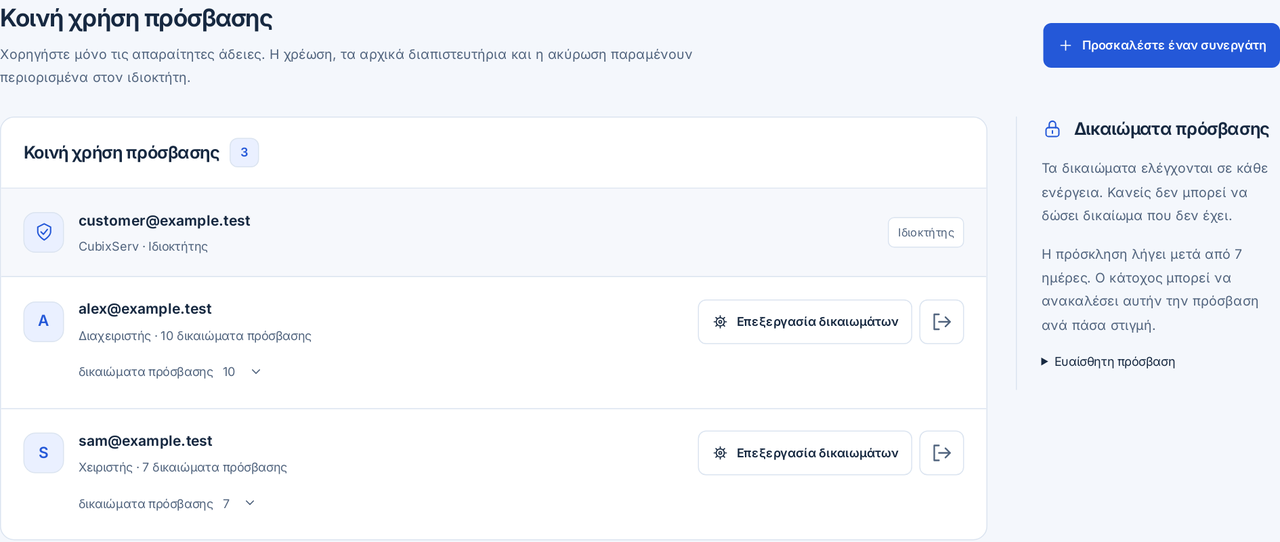Revoke access with alex@example.test's exit icon
The width and height of the screenshot is (1280, 542).
[x=942, y=322]
